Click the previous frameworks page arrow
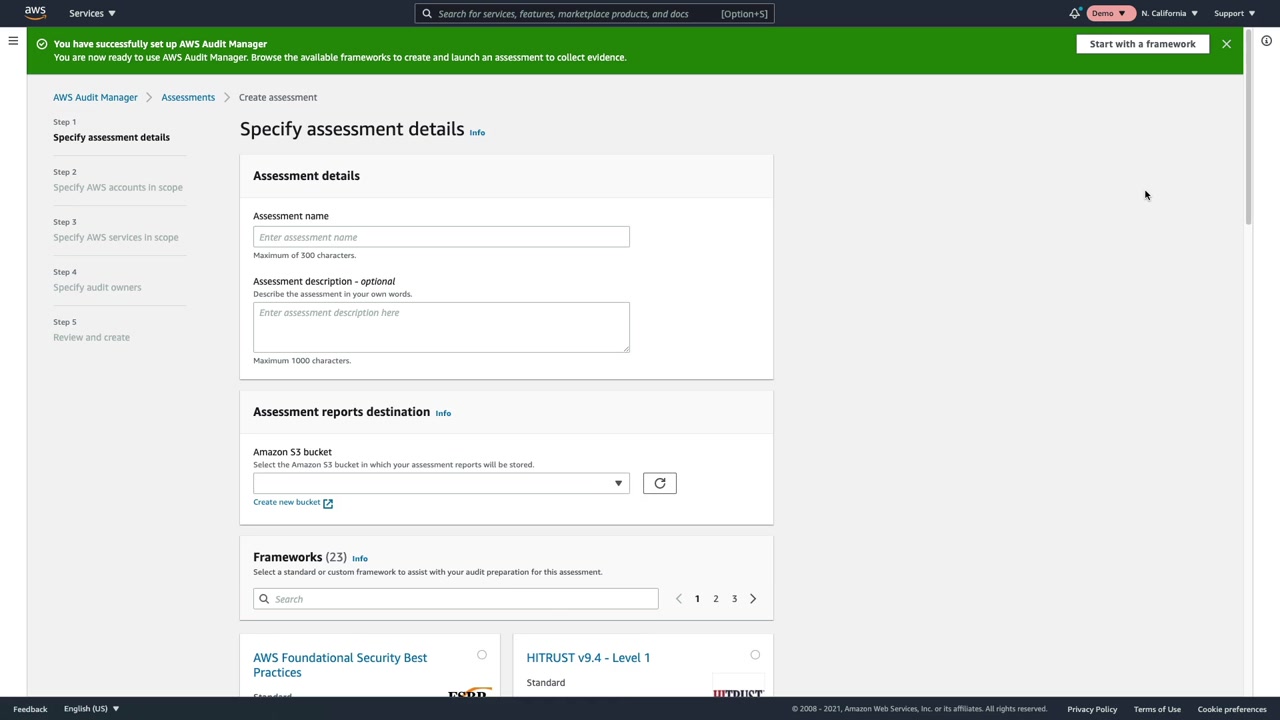The image size is (1280, 720). tap(679, 599)
